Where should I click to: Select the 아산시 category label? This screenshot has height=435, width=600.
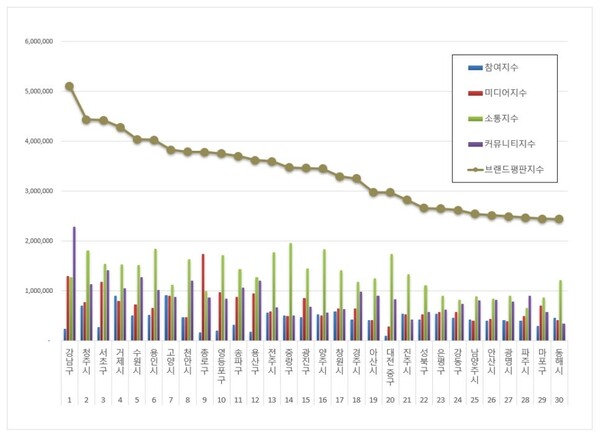pos(373,361)
